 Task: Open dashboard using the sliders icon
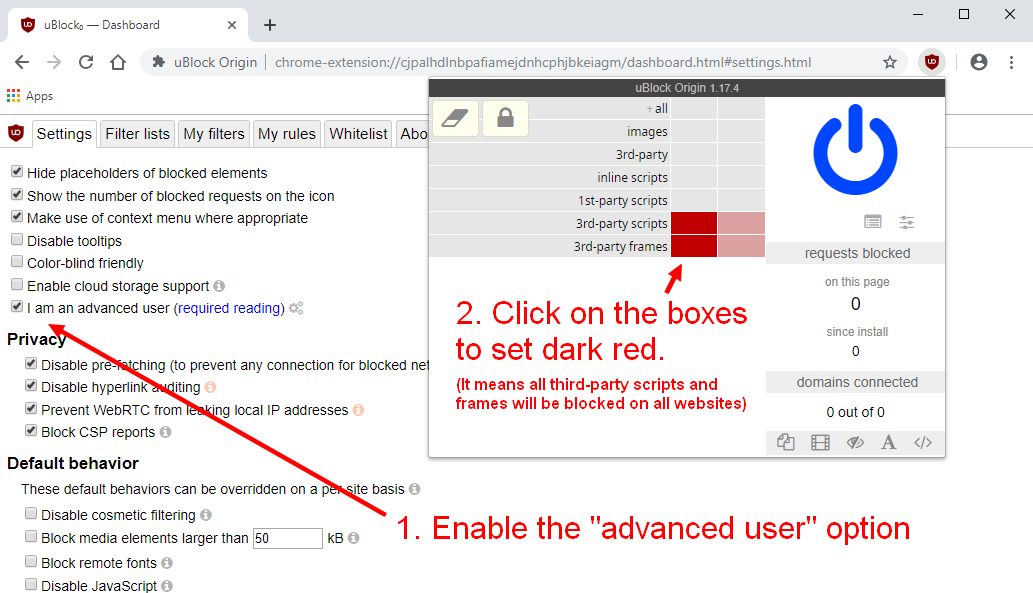pos(907,222)
